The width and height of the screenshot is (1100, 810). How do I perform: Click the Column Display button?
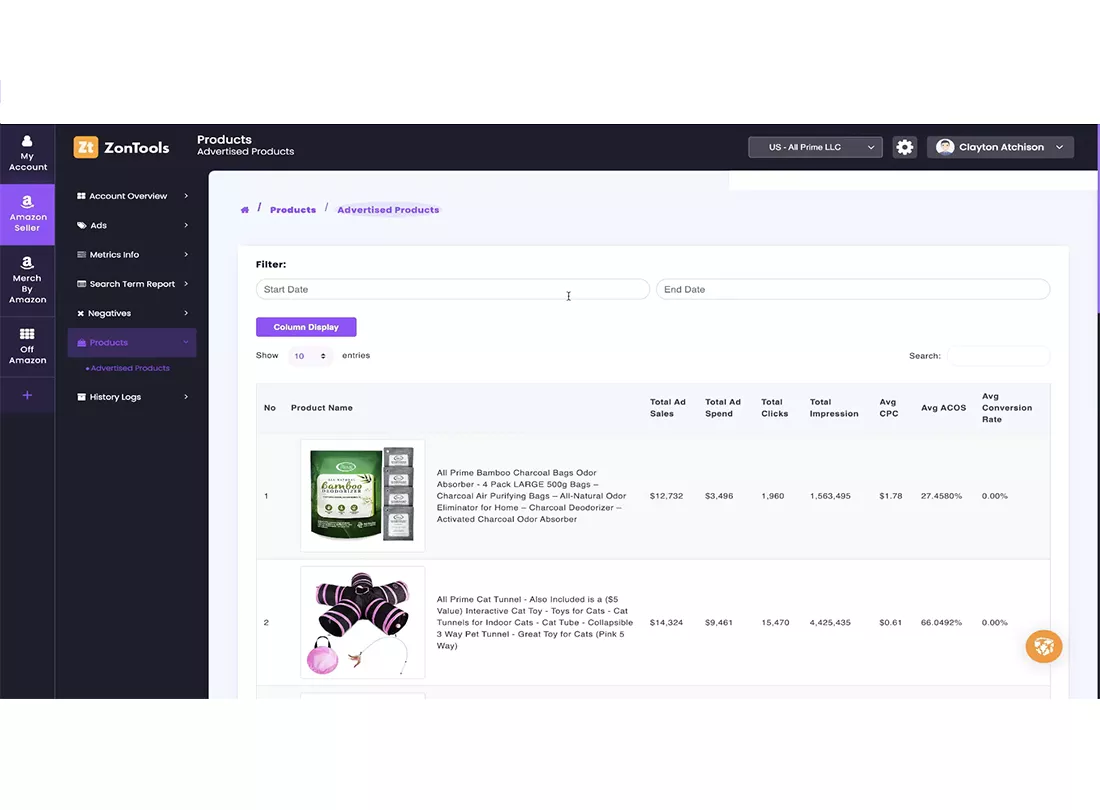(x=306, y=327)
